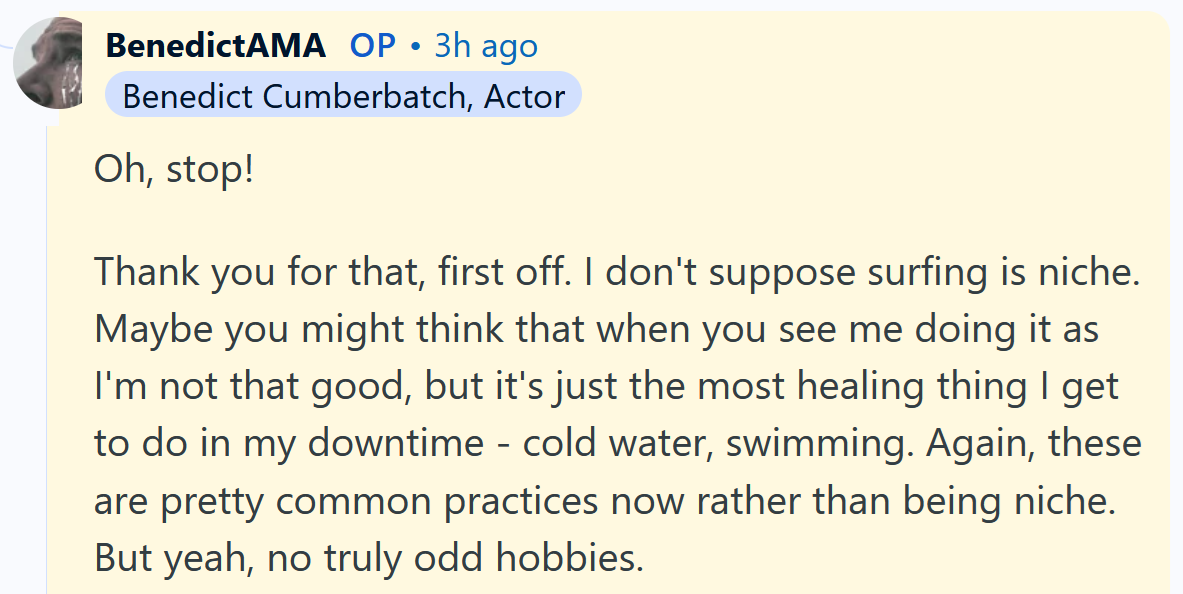Viewport: 1183px width, 594px height.
Task: Select the username BenedictAMA text
Action: (x=214, y=45)
